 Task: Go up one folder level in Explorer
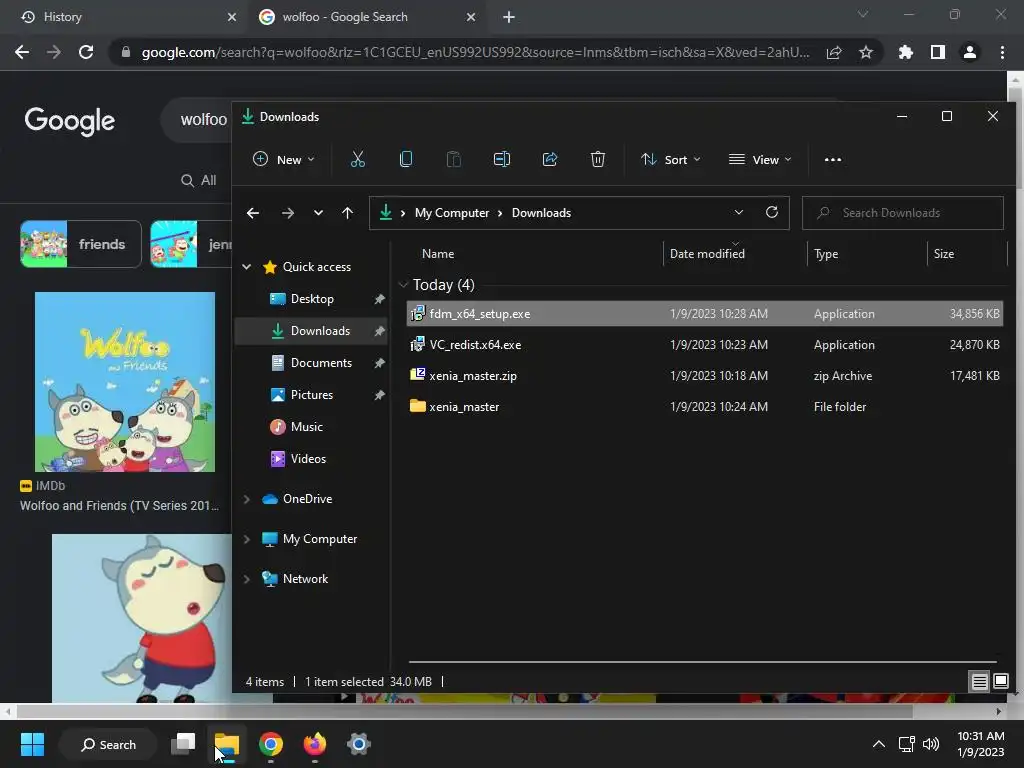(x=347, y=213)
